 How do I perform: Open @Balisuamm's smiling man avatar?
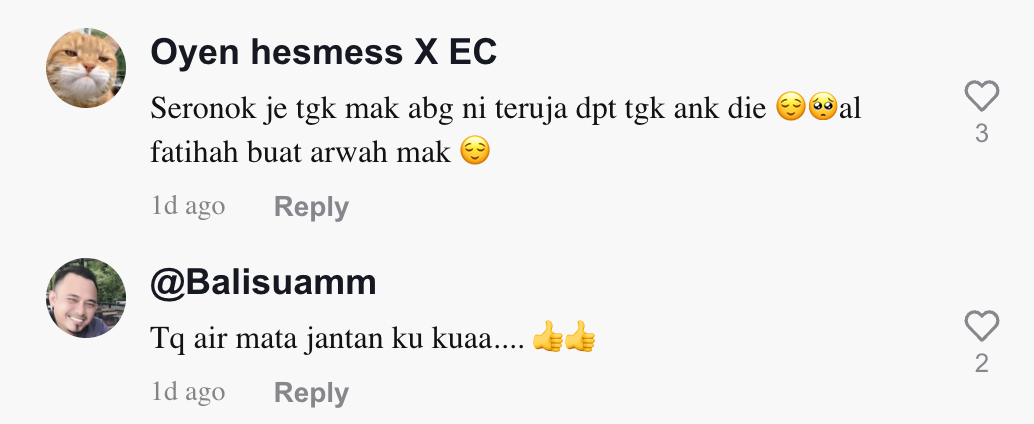[86, 297]
